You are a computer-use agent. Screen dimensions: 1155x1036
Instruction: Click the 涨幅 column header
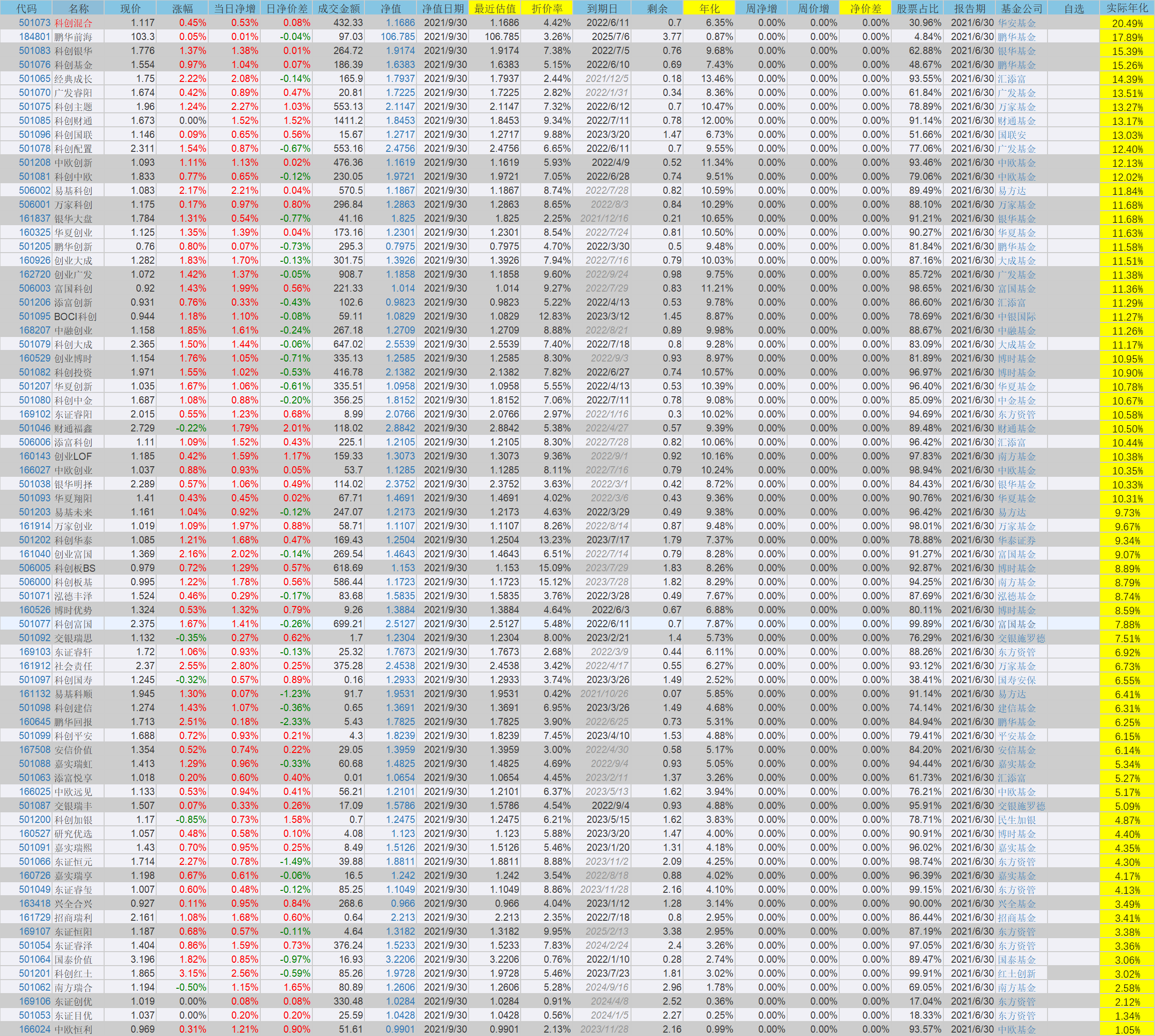(182, 8)
